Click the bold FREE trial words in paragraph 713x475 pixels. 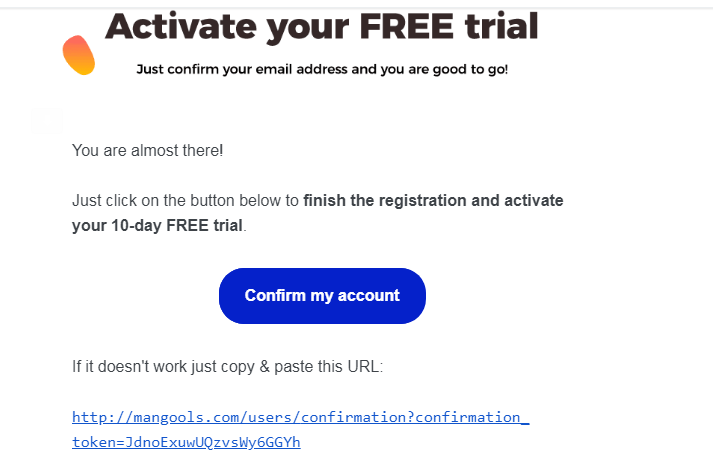[x=204, y=225]
